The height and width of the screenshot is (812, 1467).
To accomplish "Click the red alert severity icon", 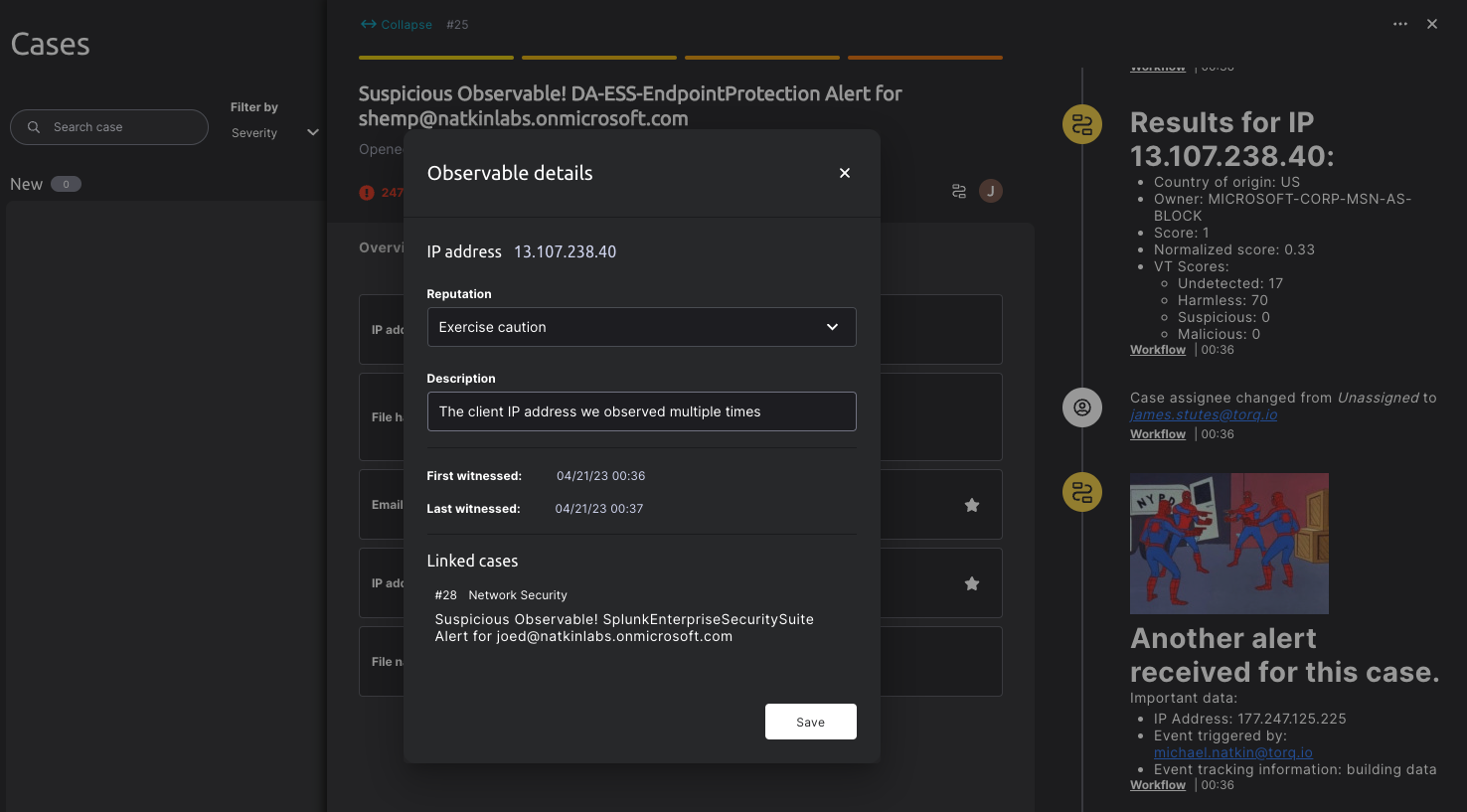I will [x=367, y=193].
